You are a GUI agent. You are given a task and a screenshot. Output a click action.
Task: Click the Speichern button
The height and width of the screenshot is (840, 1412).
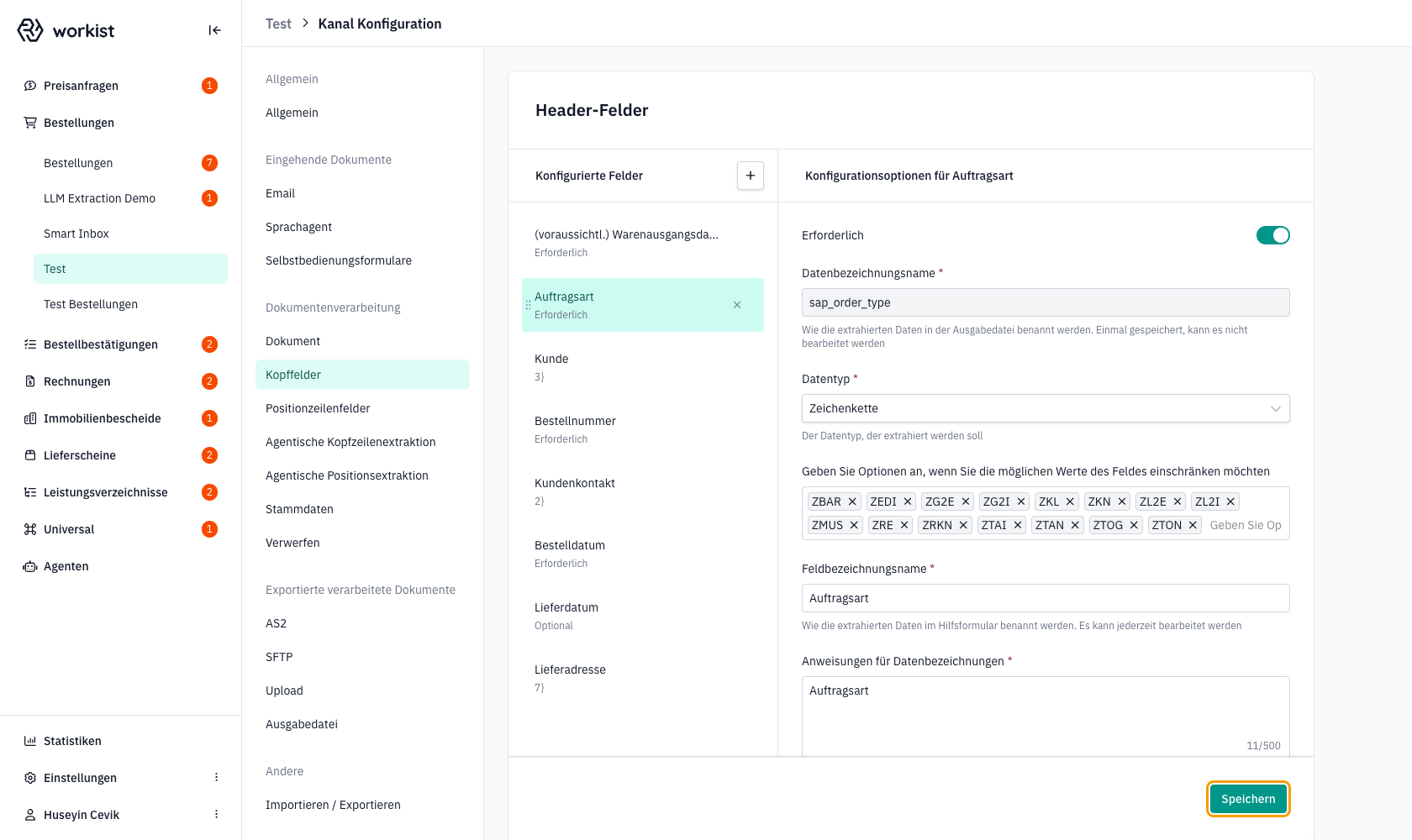pyautogui.click(x=1248, y=799)
